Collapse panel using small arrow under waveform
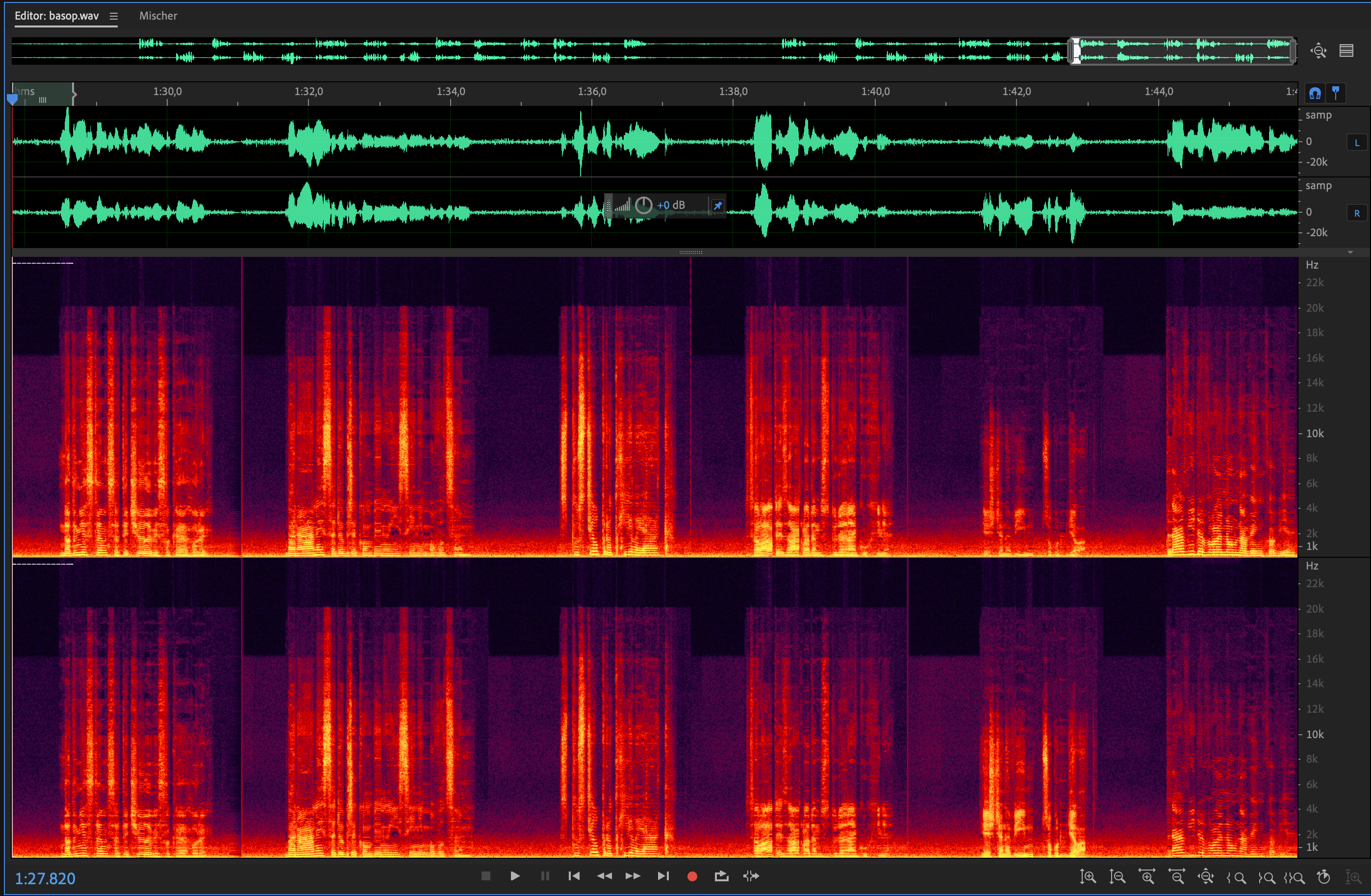 [x=1350, y=252]
